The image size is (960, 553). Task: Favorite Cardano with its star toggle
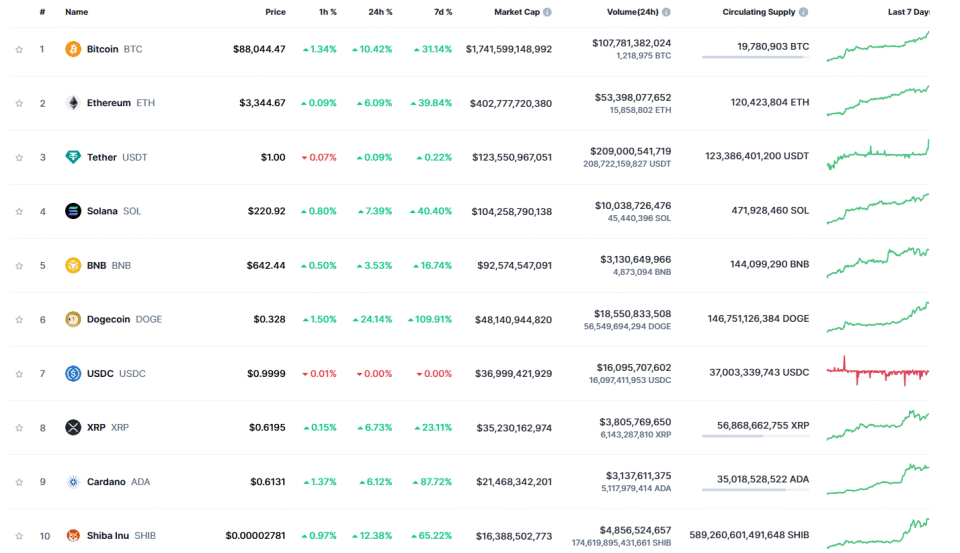(x=19, y=481)
